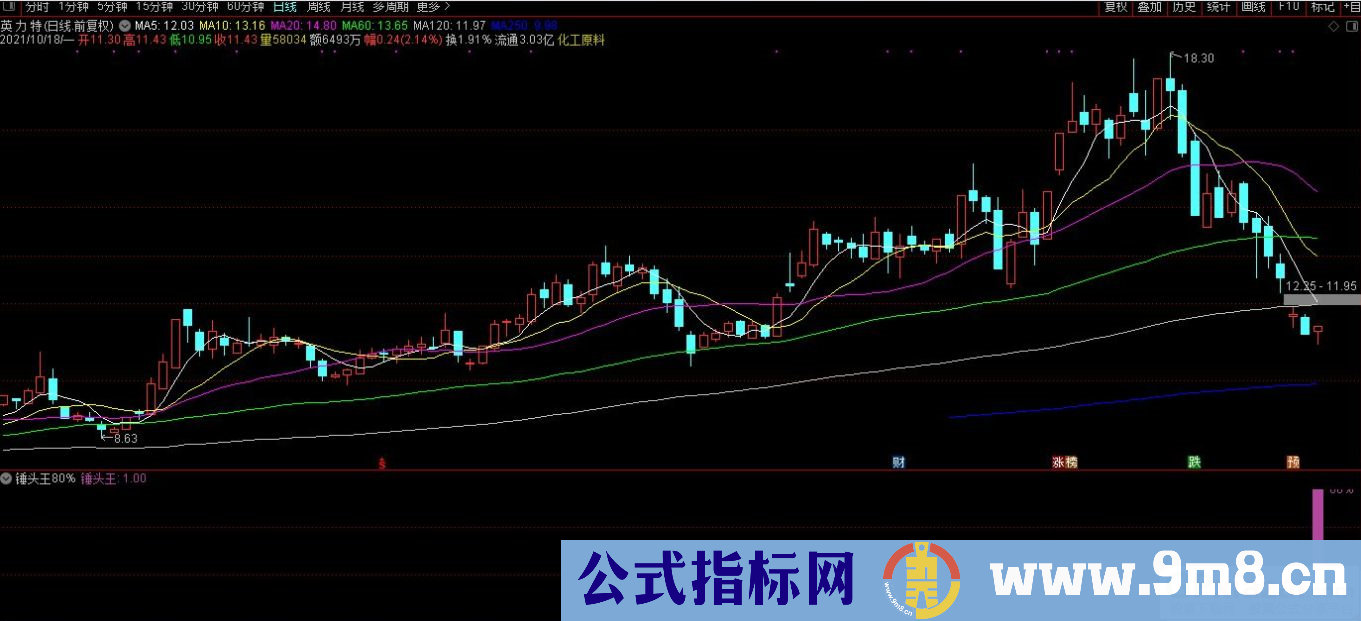Click the 涨榜 event marker
1361x621 pixels.
point(1065,462)
